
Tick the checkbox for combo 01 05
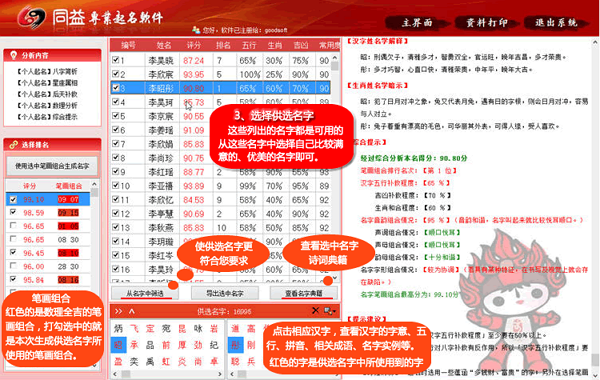pyautogui.click(x=13, y=225)
